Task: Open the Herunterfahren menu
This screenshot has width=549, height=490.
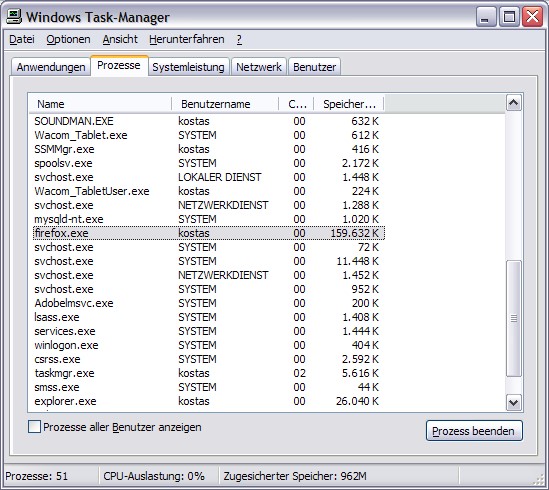Action: (187, 39)
